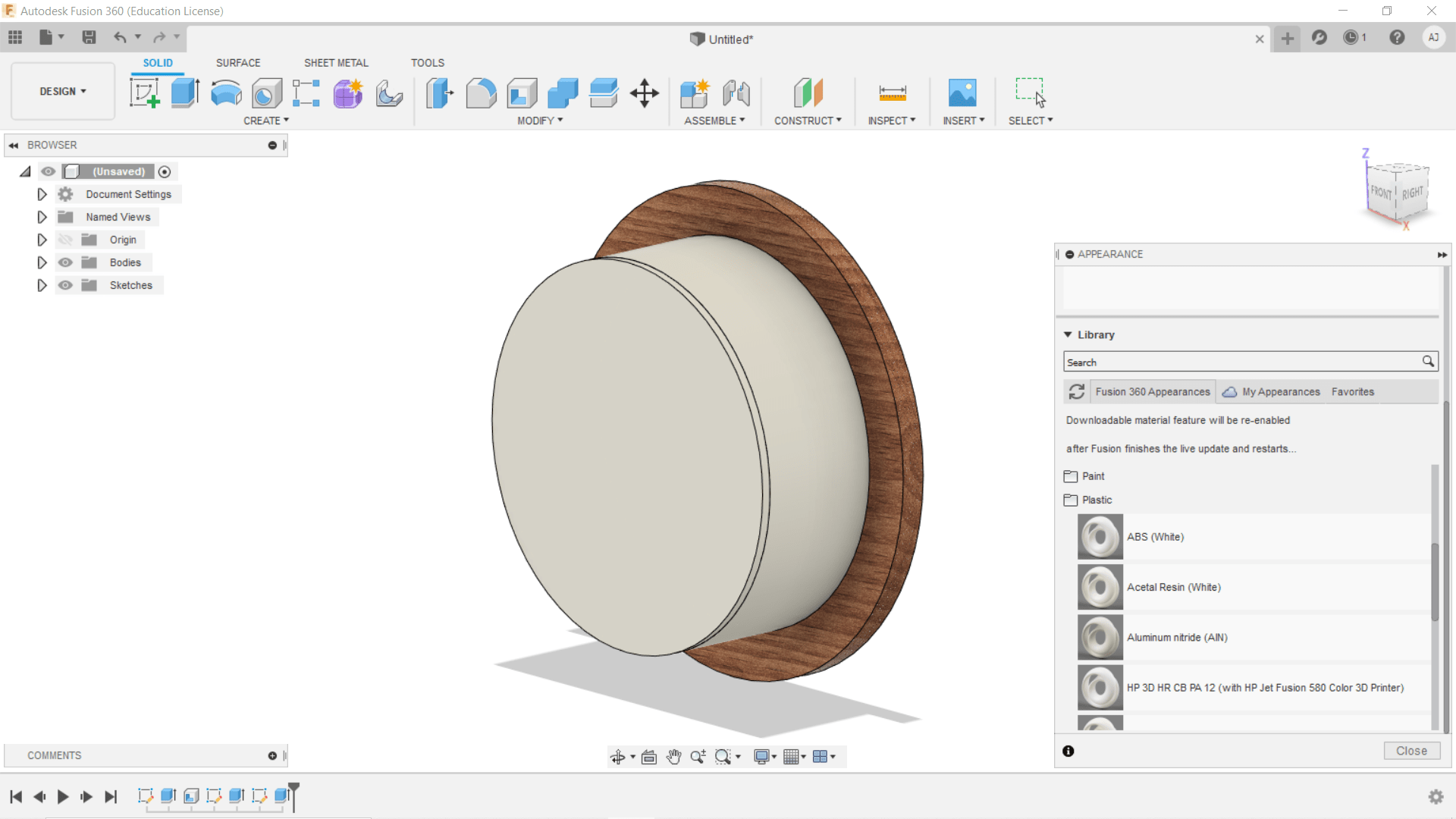The width and height of the screenshot is (1456, 819).
Task: Click the Orbit navigation icon
Action: coord(617,757)
